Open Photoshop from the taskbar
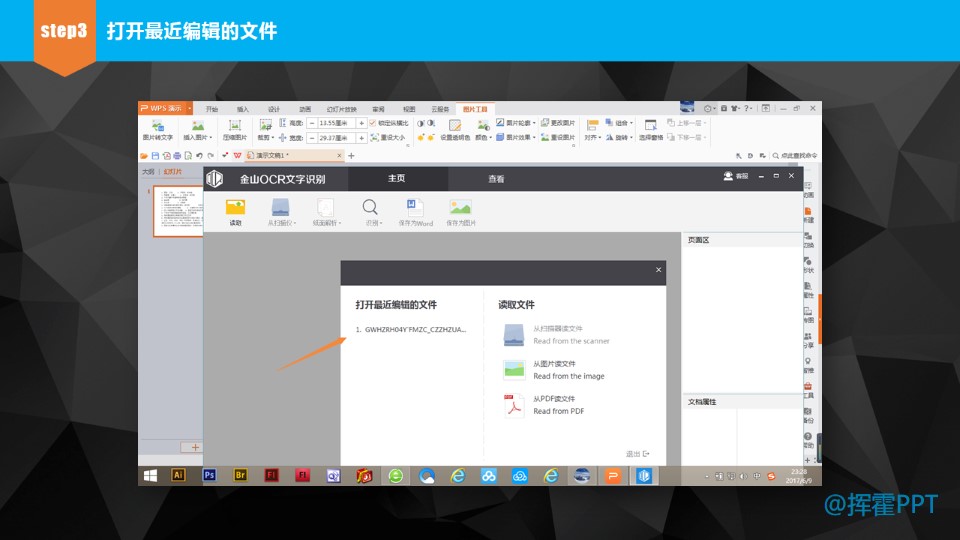 [x=210, y=476]
